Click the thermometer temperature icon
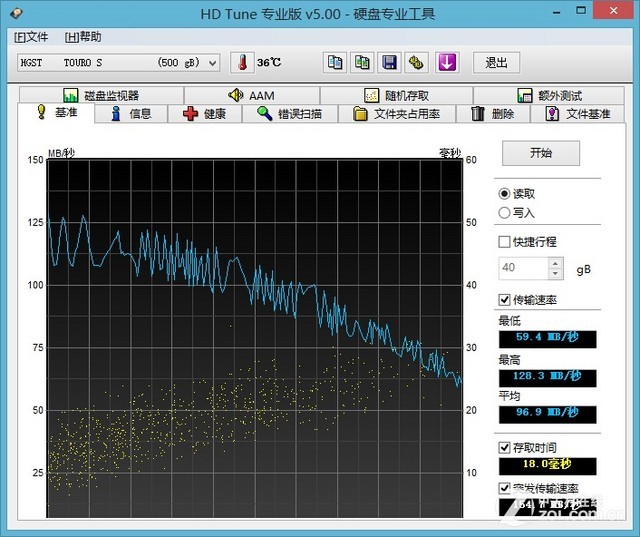The height and width of the screenshot is (537, 640). point(242,63)
